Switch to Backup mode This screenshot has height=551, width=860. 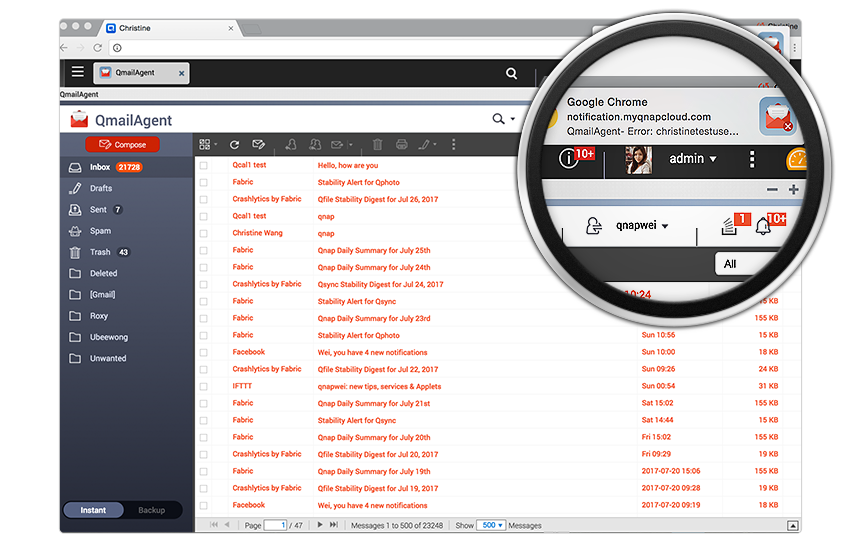(x=151, y=510)
